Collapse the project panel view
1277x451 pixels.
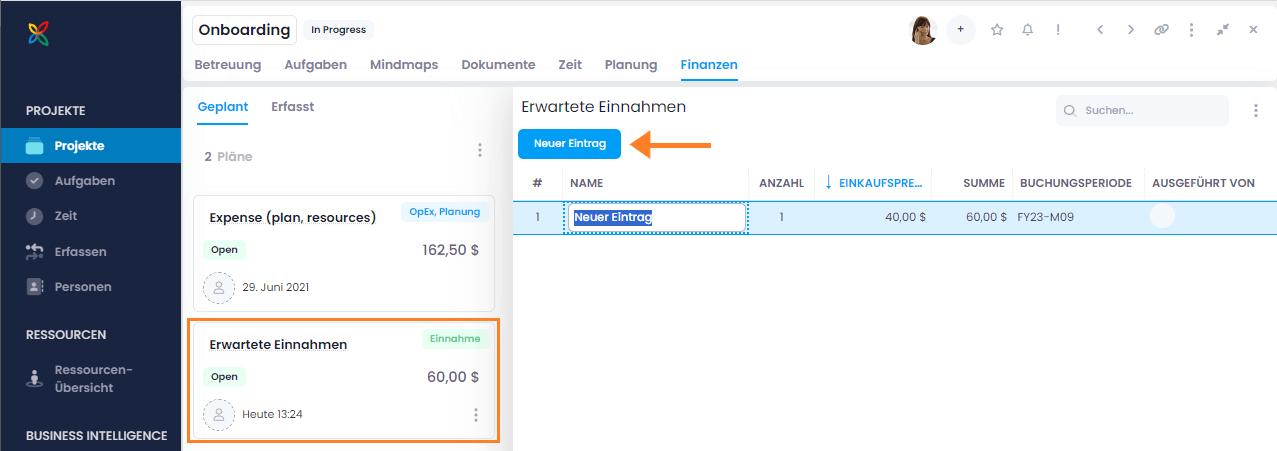[1222, 30]
